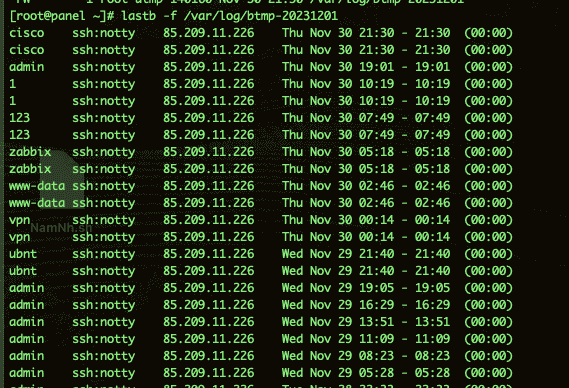Select the first cisco username entry
Screen dimensions: 569x388
(x=26, y=33)
